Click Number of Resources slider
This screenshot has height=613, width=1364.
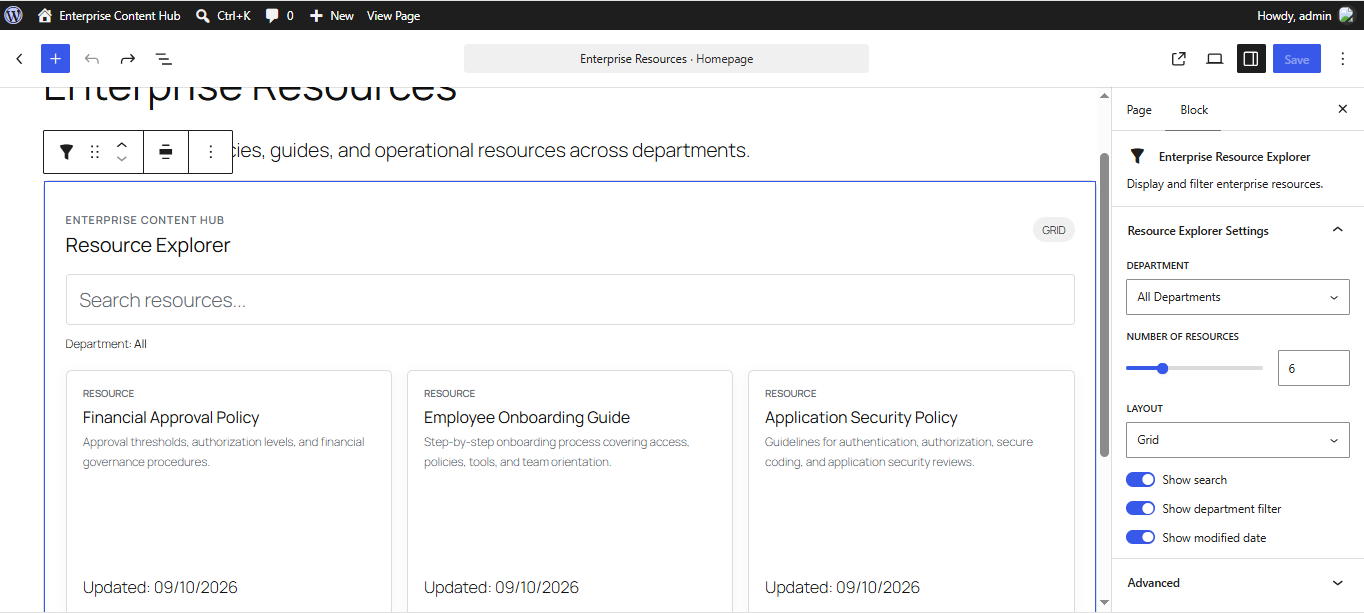click(1194, 368)
